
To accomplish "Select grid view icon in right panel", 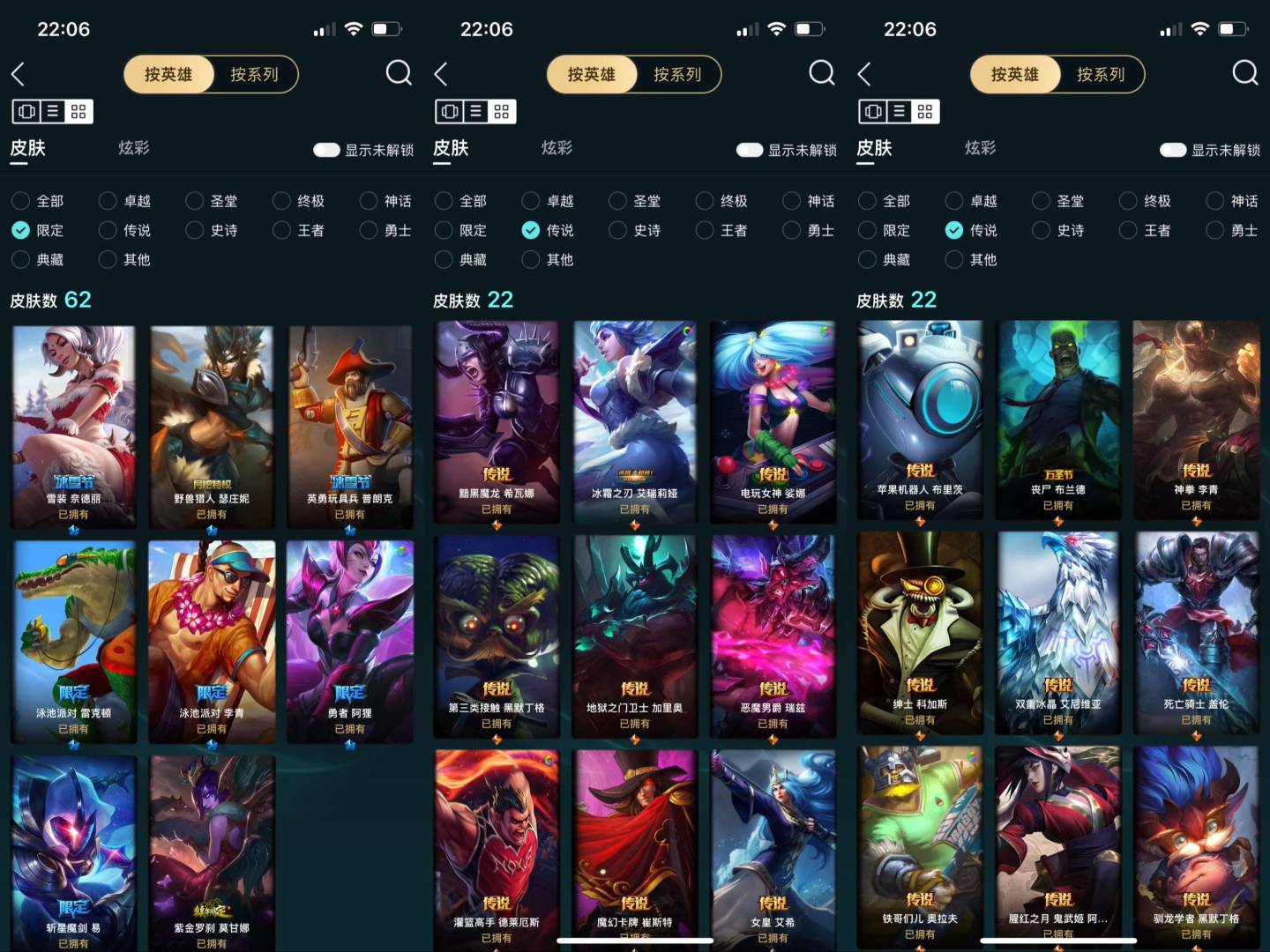I will (x=925, y=111).
